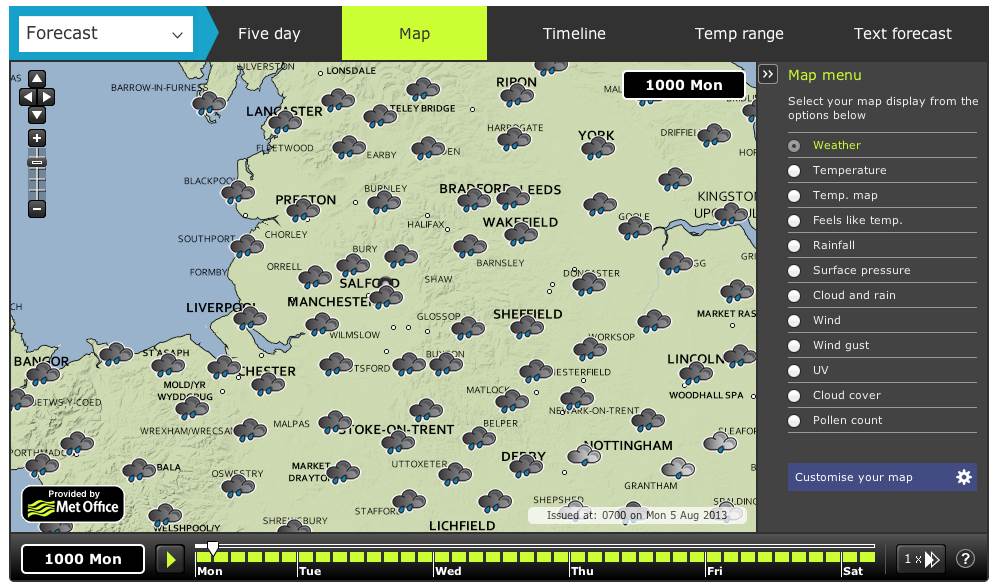
Task: Pan the map right with arrow button
Action: [x=47, y=97]
